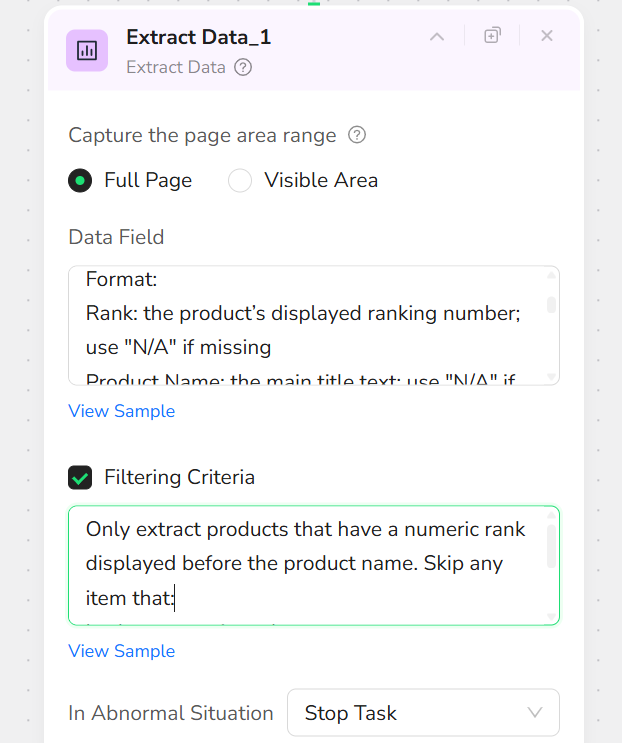Image resolution: width=622 pixels, height=743 pixels.
Task: Open the In Abnormal Situation dropdown
Action: 422,713
